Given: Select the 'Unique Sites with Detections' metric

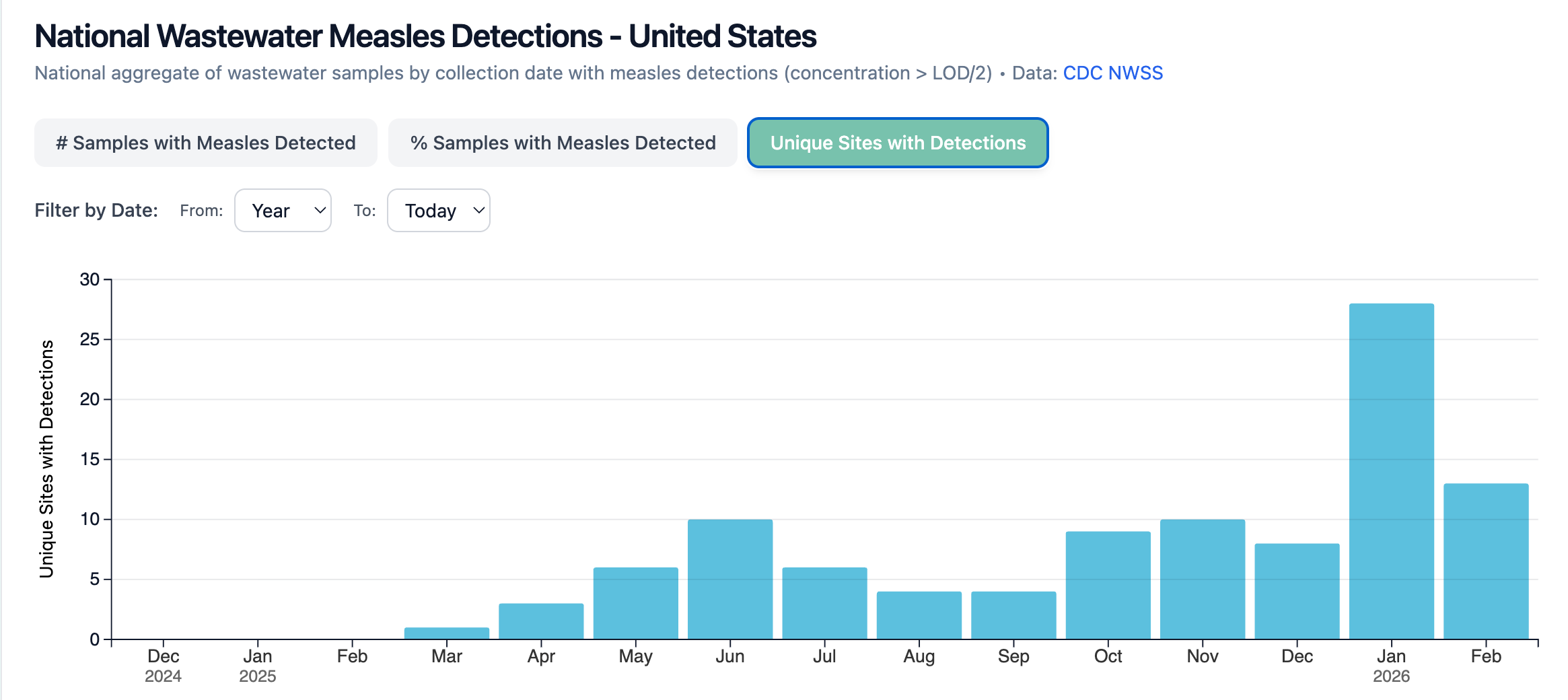Looking at the screenshot, I should (x=898, y=143).
